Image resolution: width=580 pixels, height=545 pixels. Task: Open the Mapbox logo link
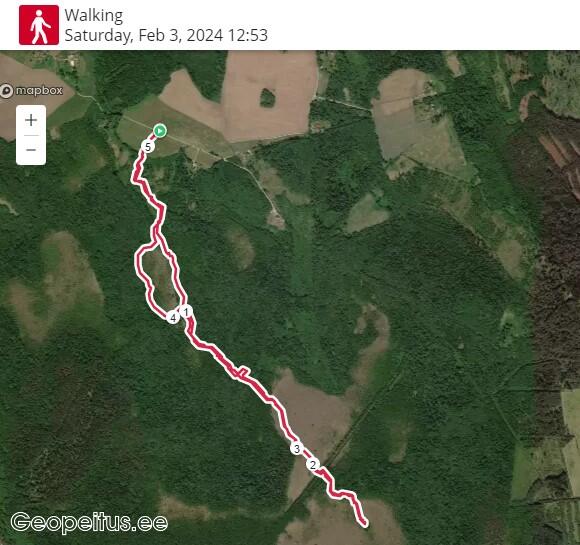[32, 91]
